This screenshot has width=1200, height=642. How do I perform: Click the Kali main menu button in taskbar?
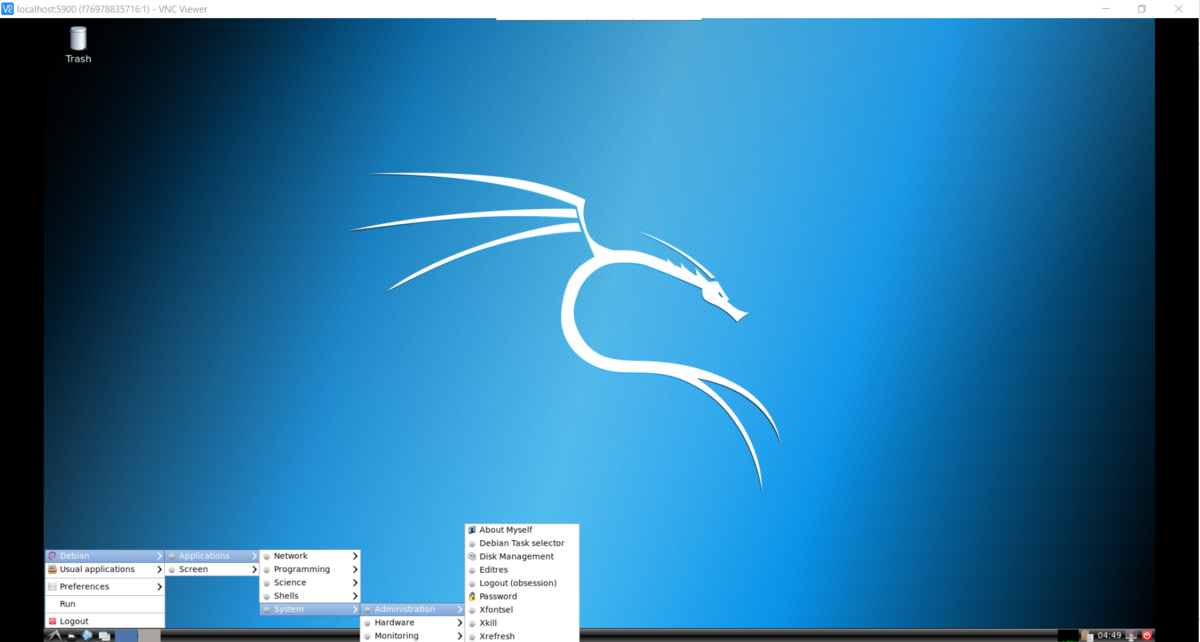tap(54, 635)
